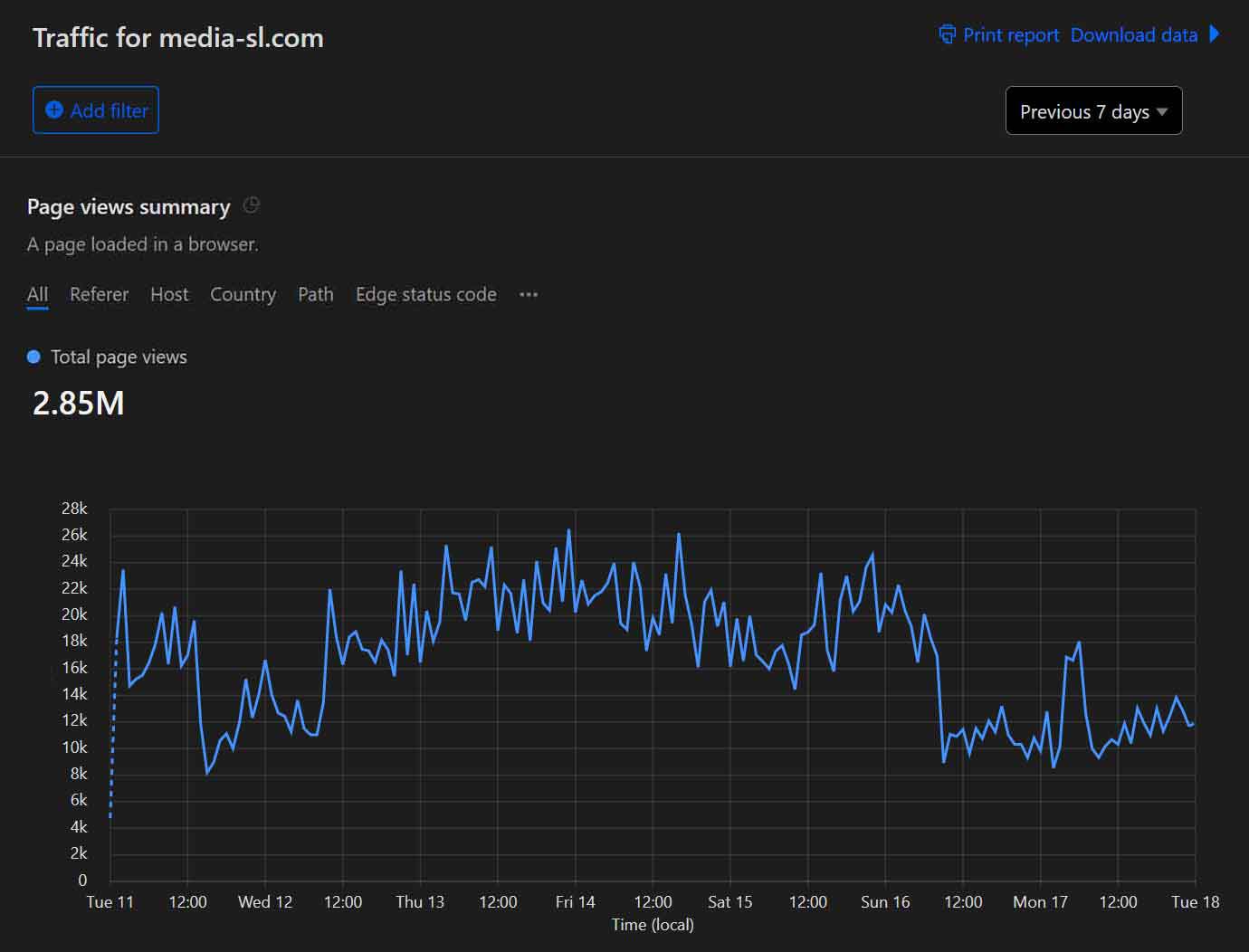The width and height of the screenshot is (1249, 952).
Task: Select the All tab
Action: pyautogui.click(x=37, y=294)
